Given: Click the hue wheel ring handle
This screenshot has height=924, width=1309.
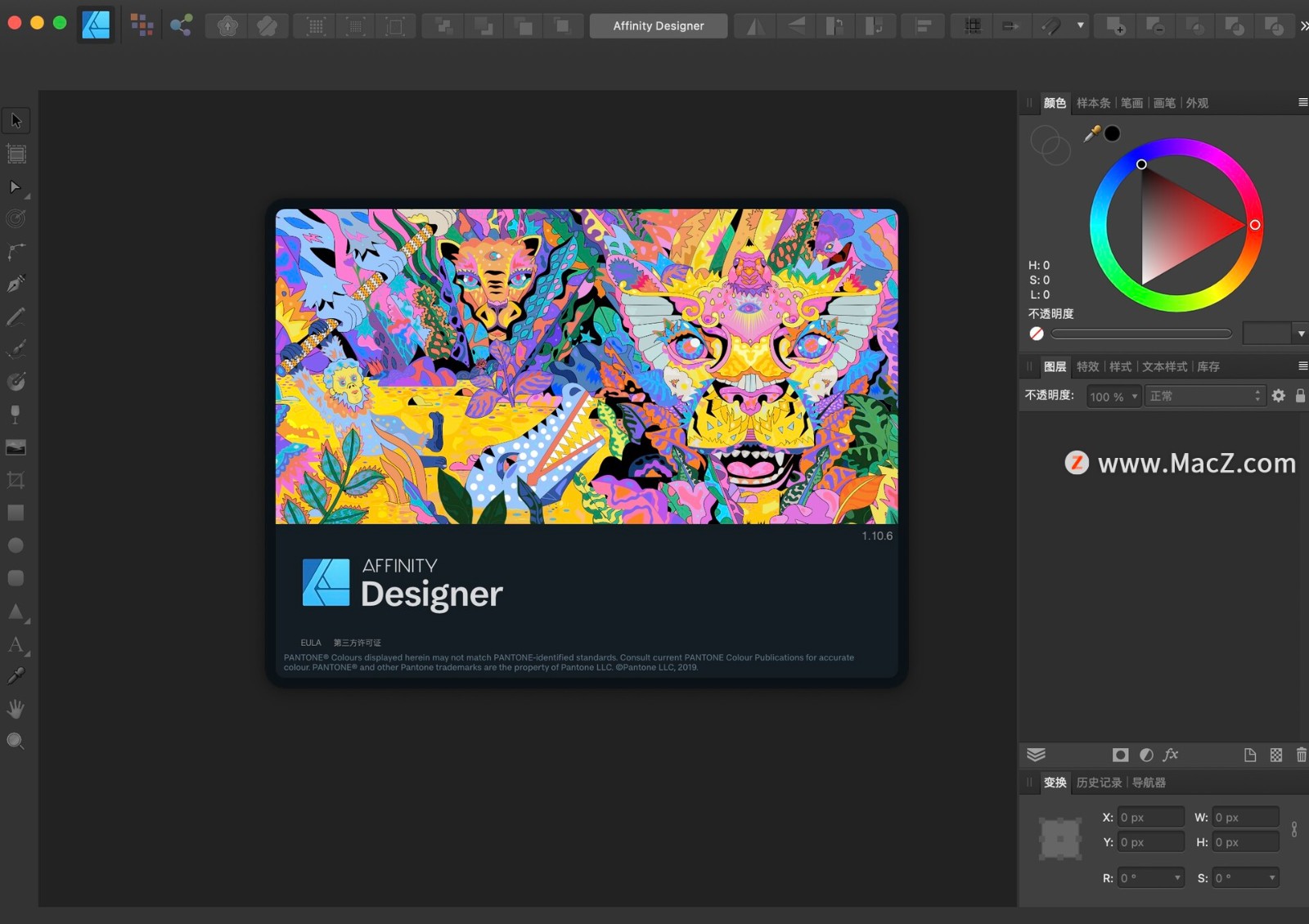Looking at the screenshot, I should click(1255, 225).
